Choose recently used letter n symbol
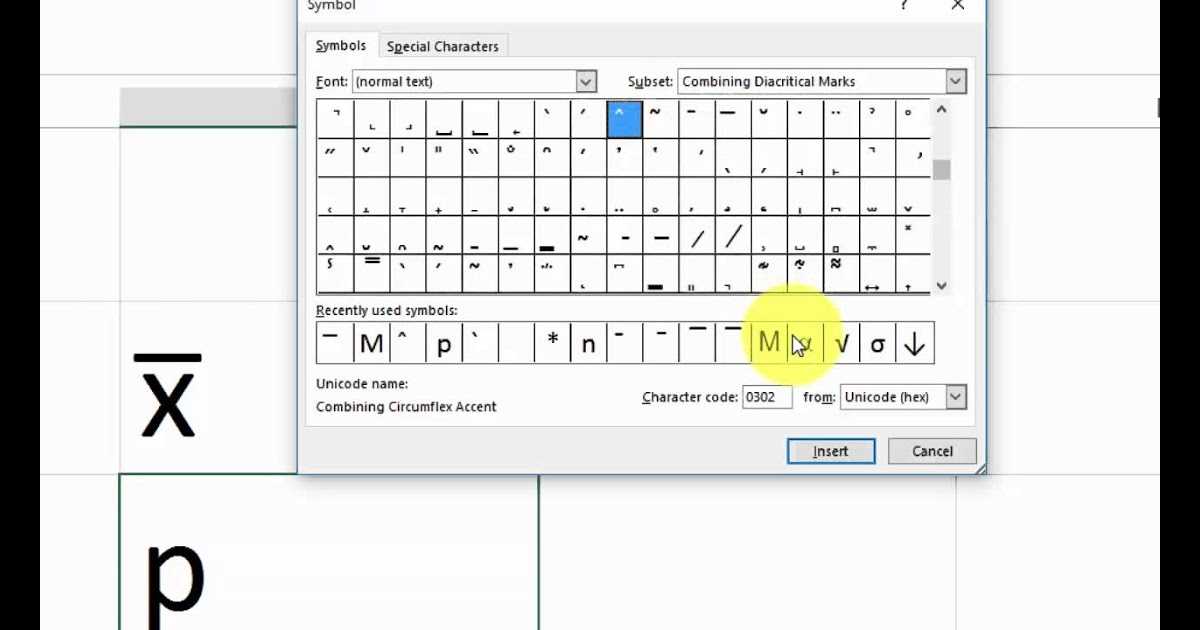 588,343
